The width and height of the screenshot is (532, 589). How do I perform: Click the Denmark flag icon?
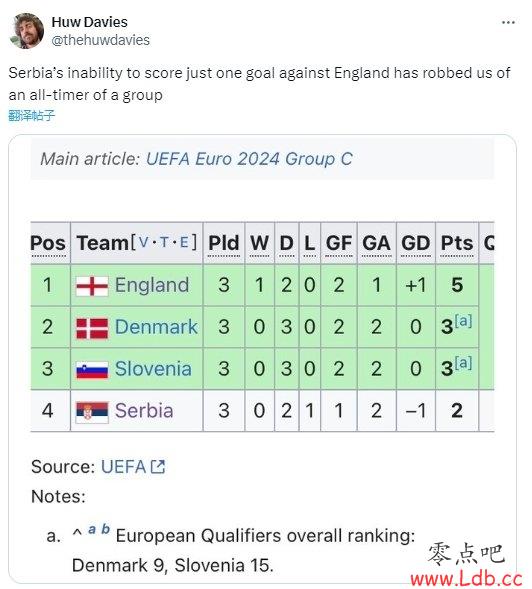click(92, 328)
